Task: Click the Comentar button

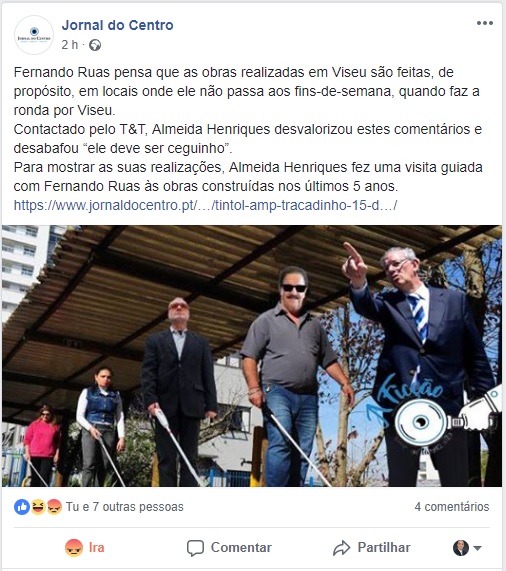Action: click(229, 548)
